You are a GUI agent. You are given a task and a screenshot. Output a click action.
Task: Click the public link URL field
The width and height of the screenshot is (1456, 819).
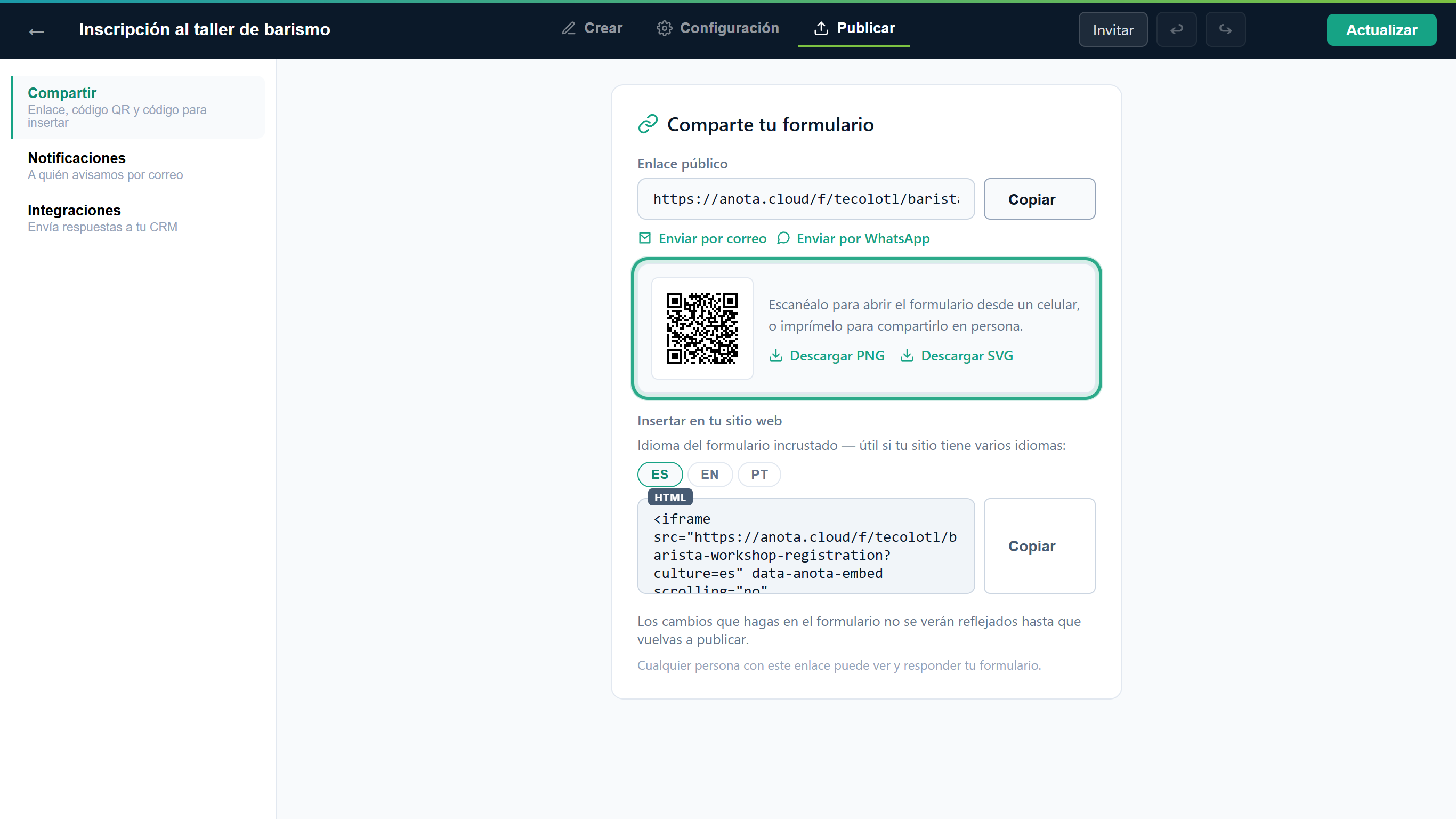806,199
